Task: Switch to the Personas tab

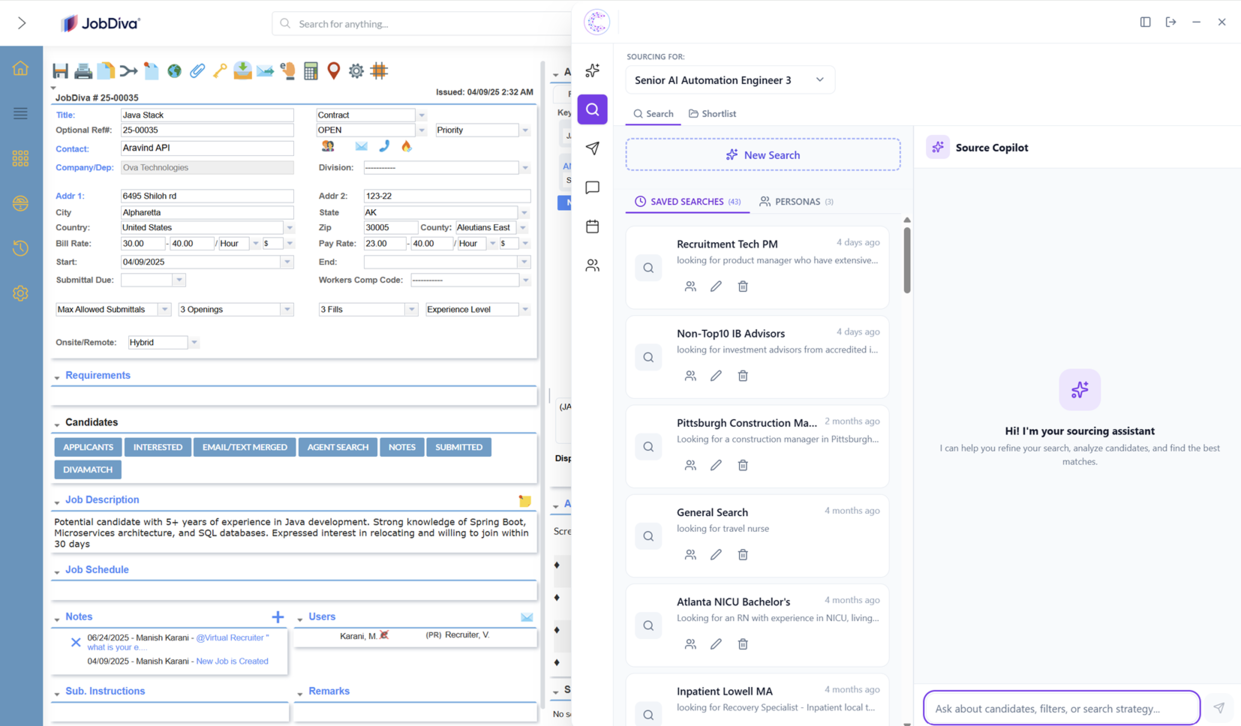Action: coord(796,202)
